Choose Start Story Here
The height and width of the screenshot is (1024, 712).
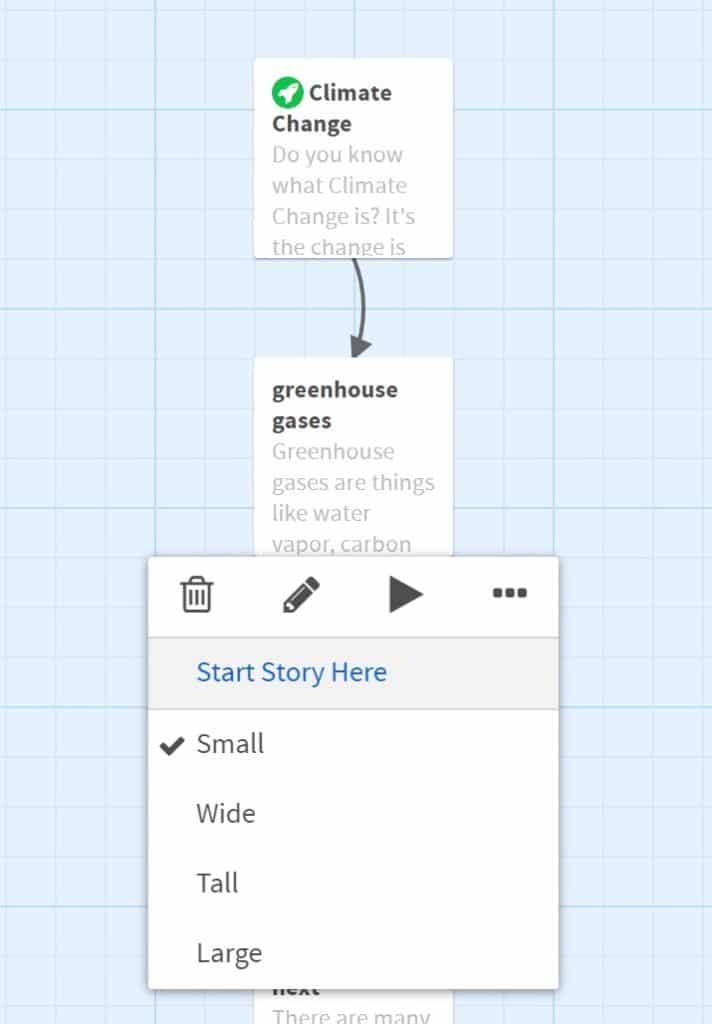pos(353,673)
